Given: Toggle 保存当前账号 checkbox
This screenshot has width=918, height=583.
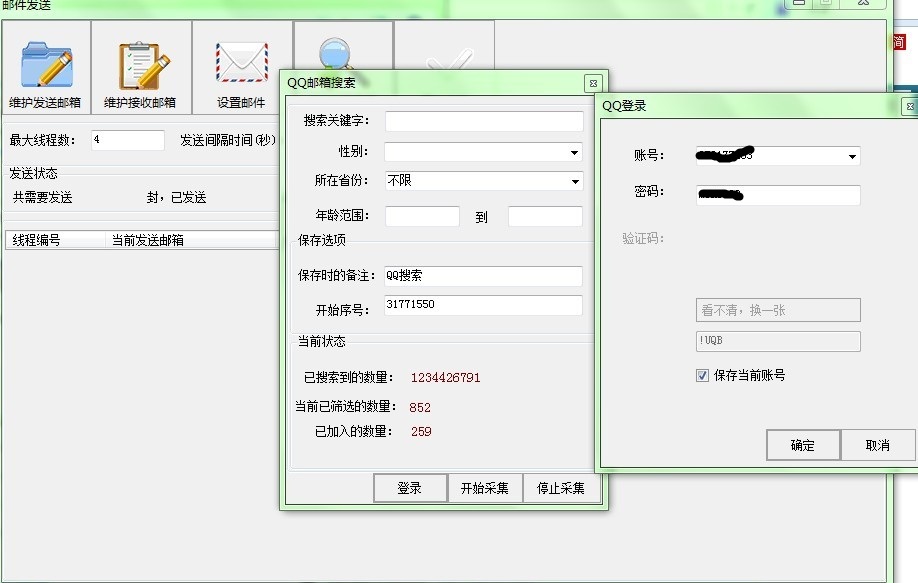Looking at the screenshot, I should point(703,375).
